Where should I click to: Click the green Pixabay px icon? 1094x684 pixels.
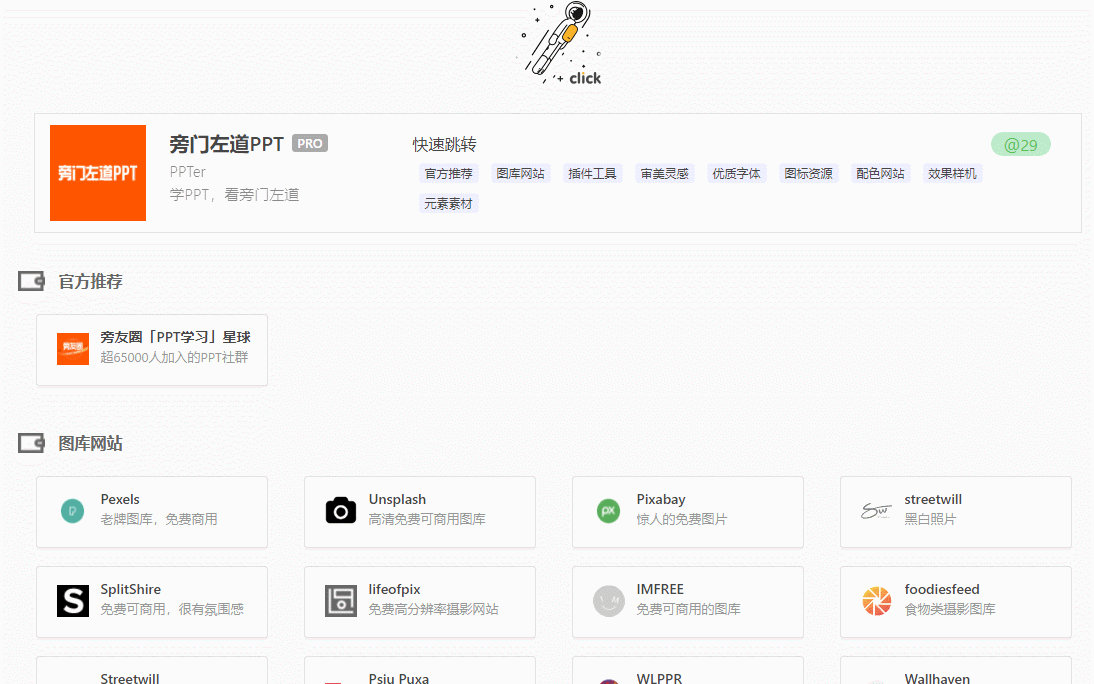tap(608, 511)
